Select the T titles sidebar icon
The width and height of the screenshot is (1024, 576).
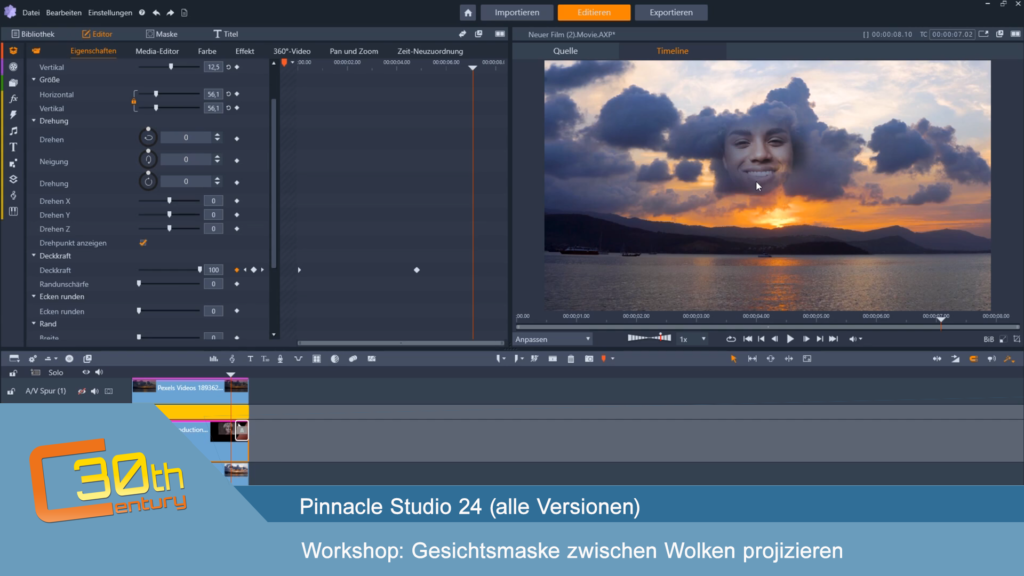point(13,147)
